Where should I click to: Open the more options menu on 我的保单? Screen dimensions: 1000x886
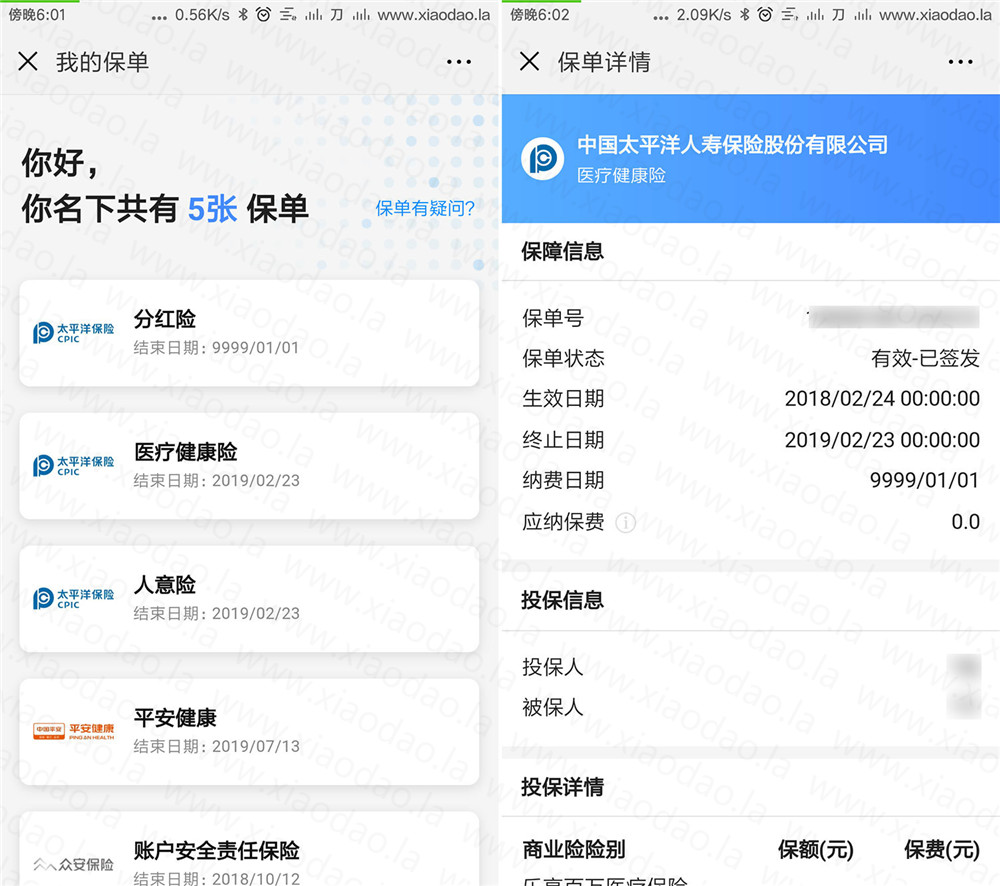(459, 62)
